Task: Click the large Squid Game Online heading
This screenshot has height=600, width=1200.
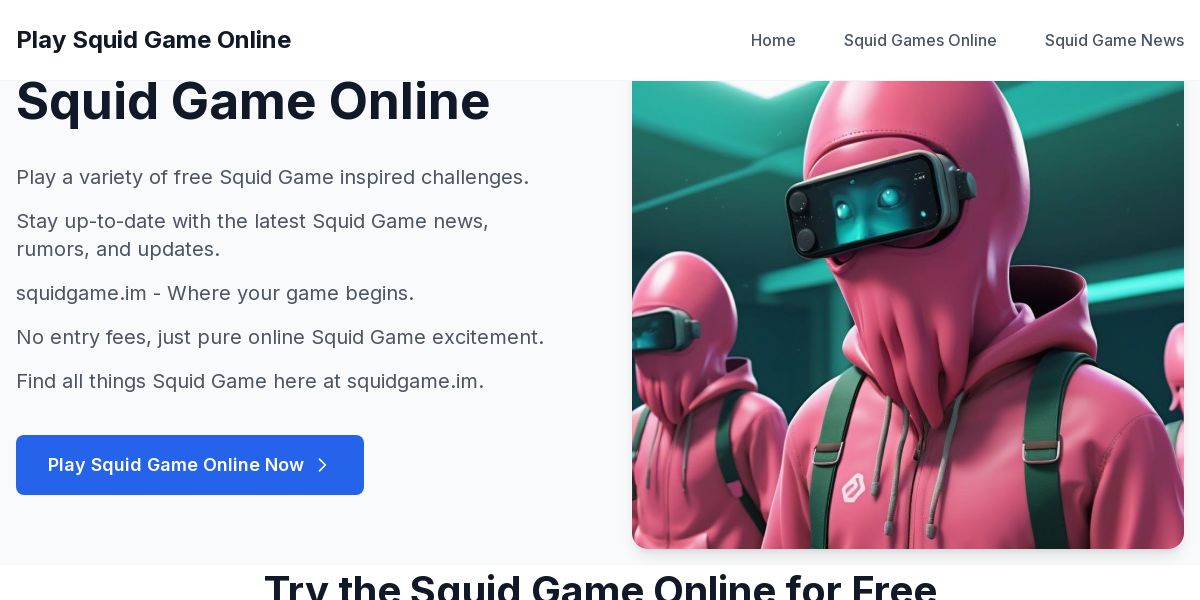Action: (x=253, y=102)
